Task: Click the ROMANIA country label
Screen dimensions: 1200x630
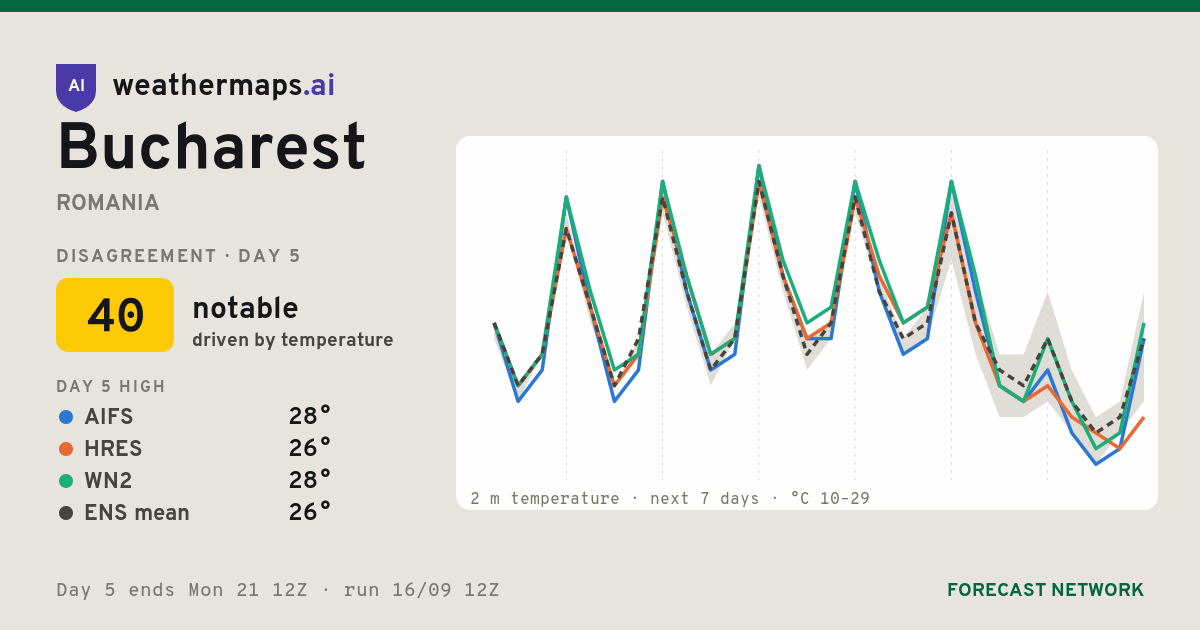Action: [x=108, y=203]
